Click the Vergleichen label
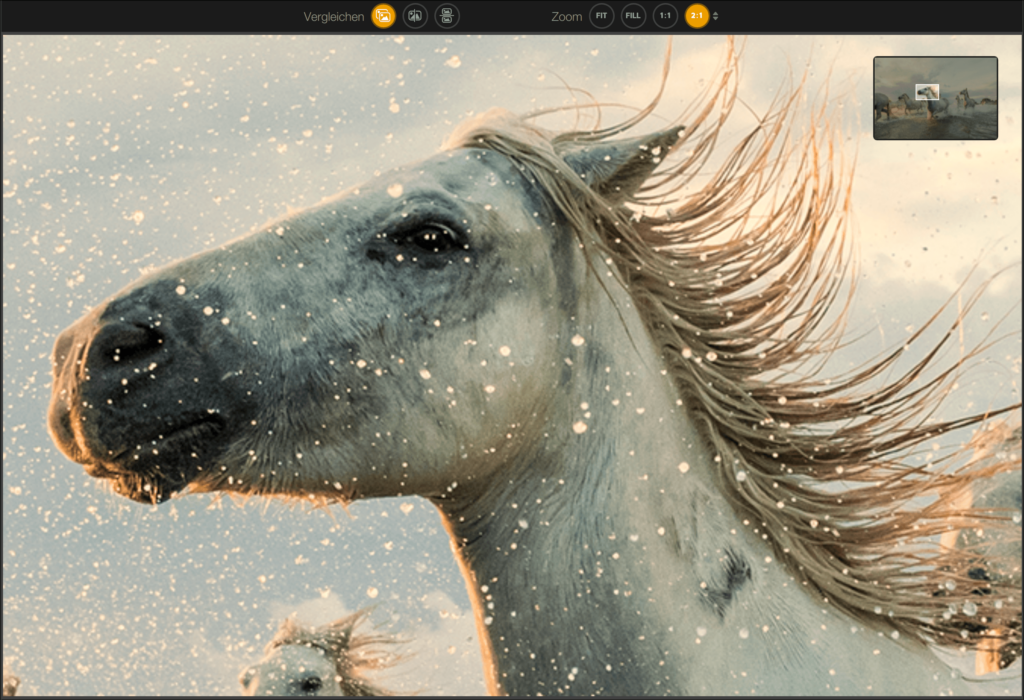The image size is (1024, 700). tap(334, 17)
